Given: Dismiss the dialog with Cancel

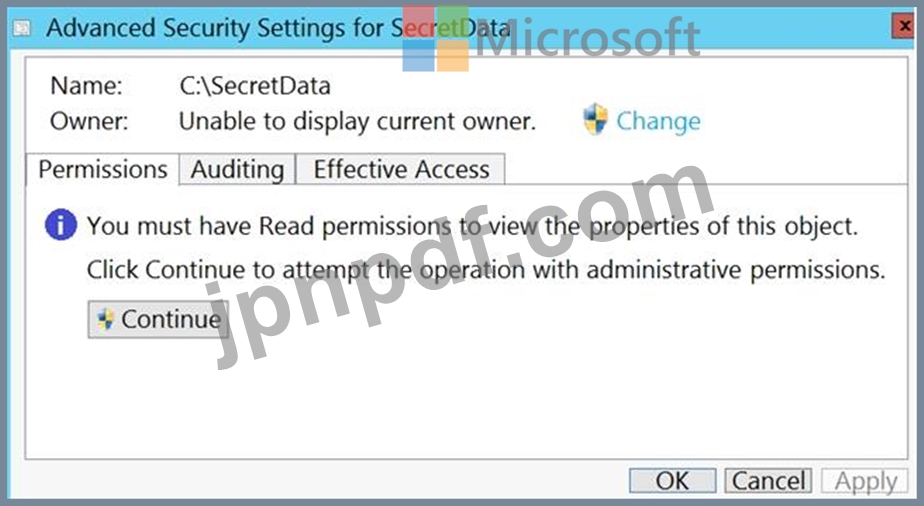Looking at the screenshot, I should pos(768,481).
